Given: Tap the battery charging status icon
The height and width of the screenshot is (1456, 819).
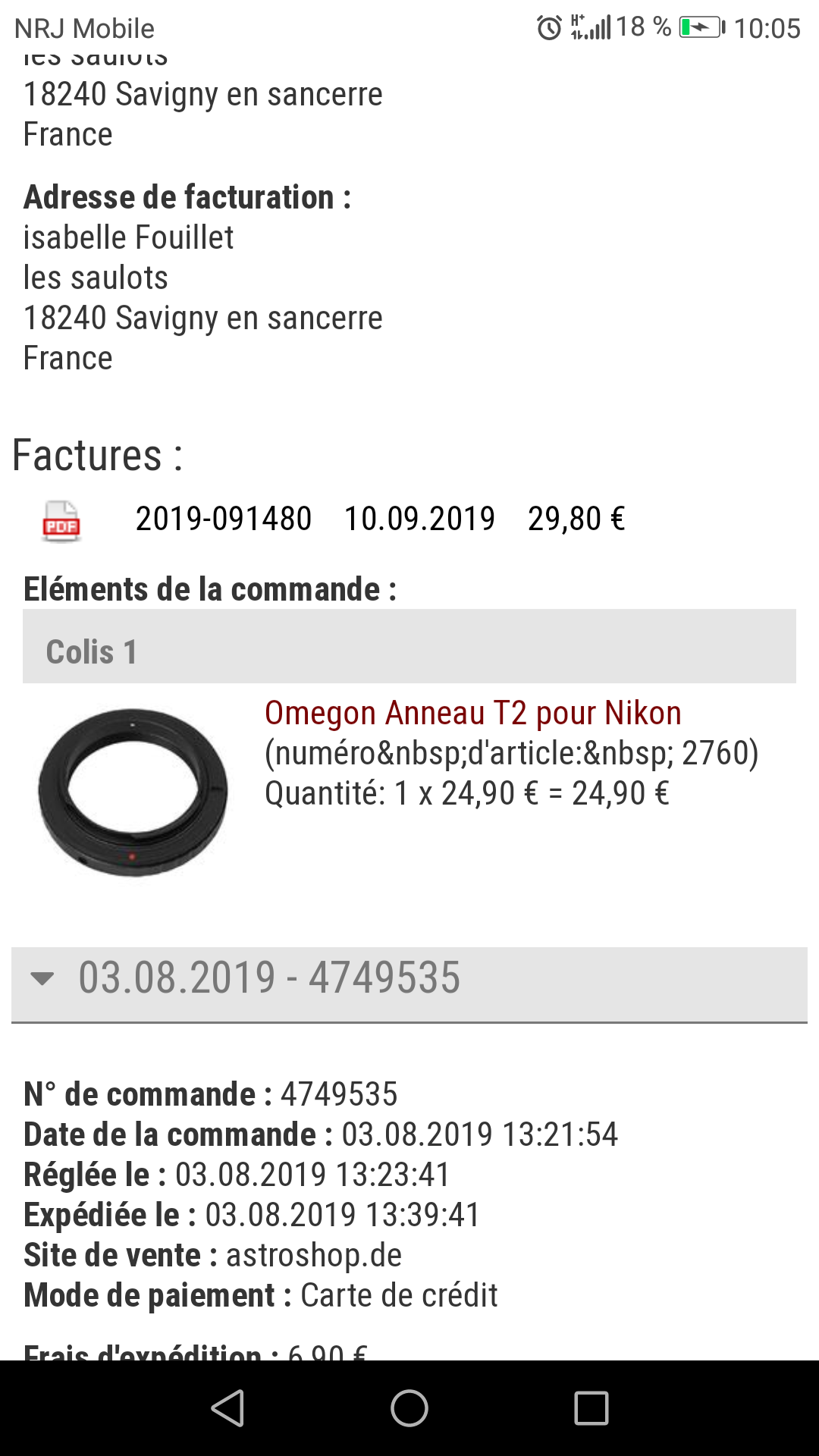Looking at the screenshot, I should (701, 28).
